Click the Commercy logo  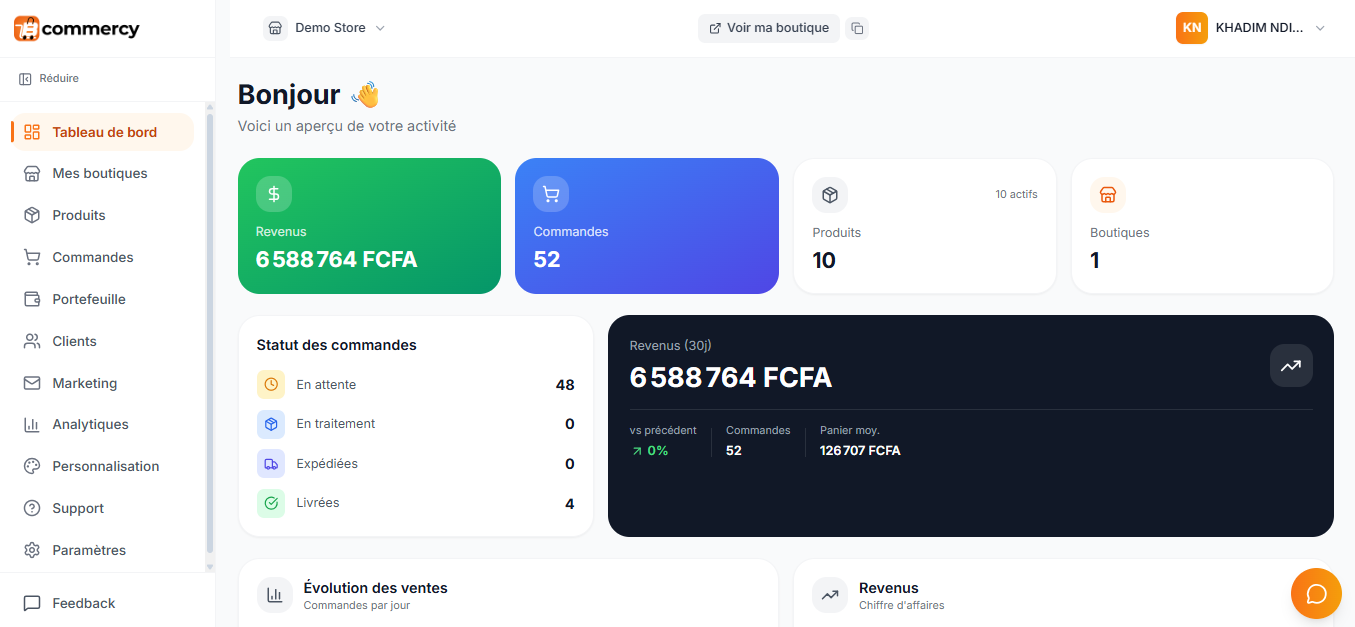(77, 29)
